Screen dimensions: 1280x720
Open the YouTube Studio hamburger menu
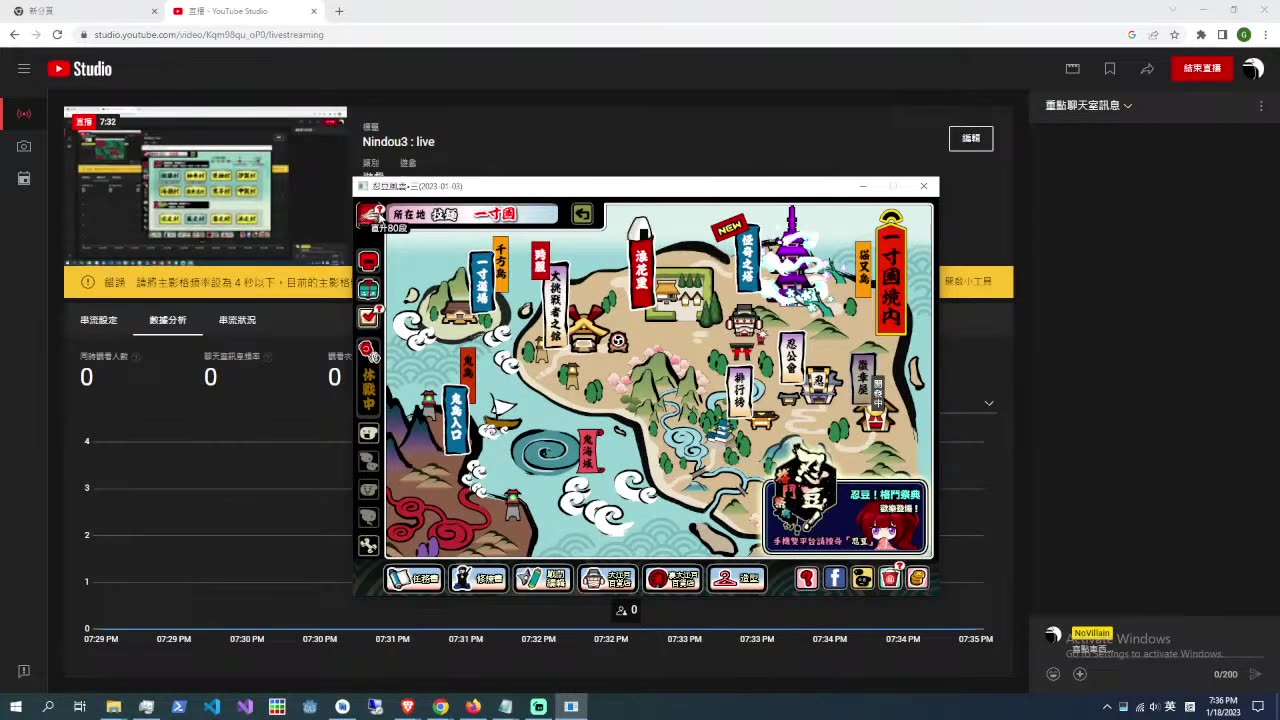(24, 69)
